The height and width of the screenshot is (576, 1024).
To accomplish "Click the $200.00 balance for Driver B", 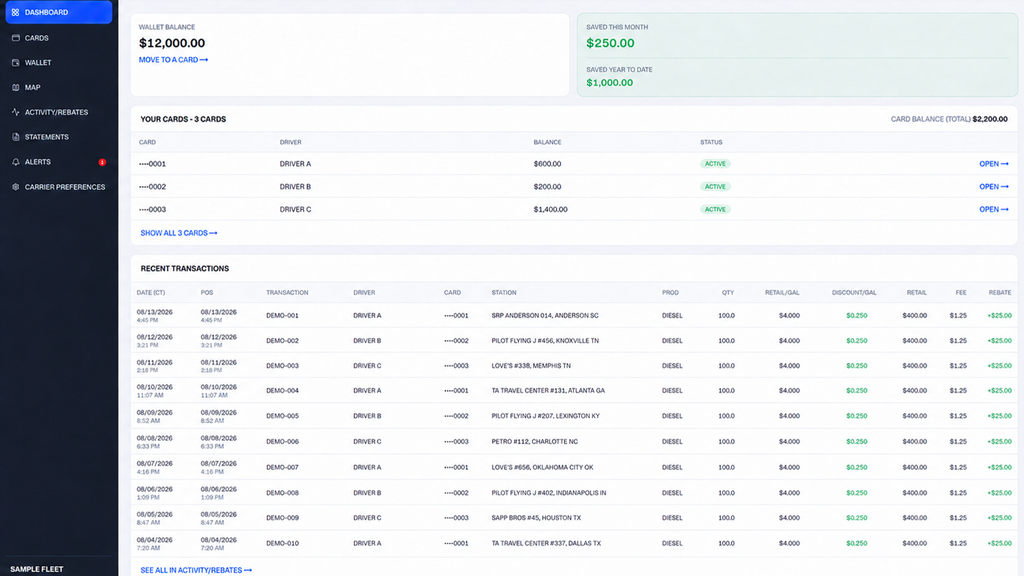I will (547, 187).
